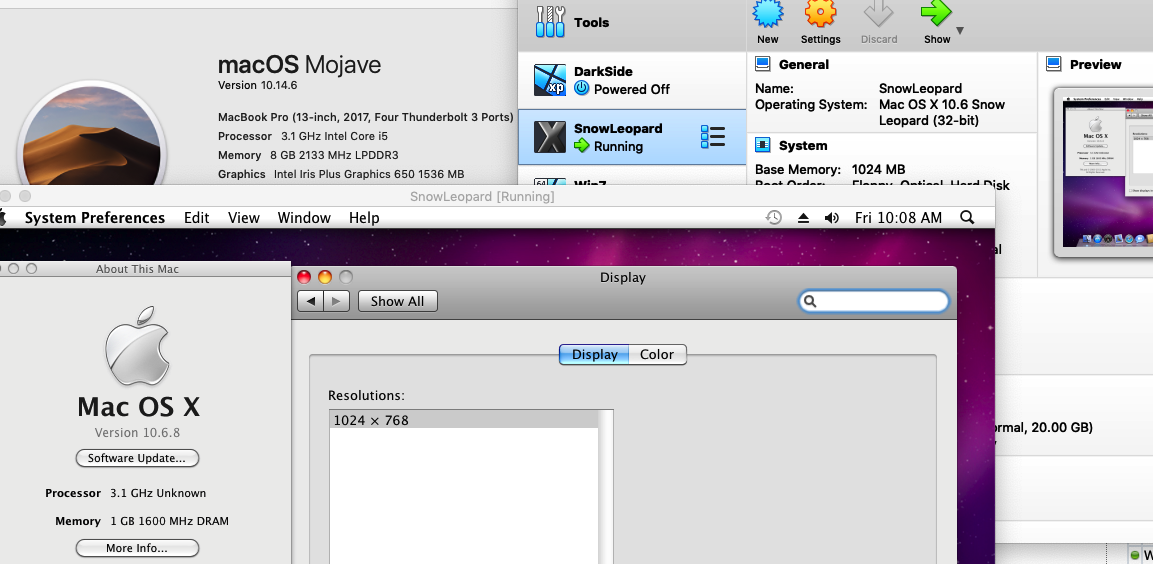Go forward in Display preferences
Screen dimensions: 1153x564
[x=336, y=301]
